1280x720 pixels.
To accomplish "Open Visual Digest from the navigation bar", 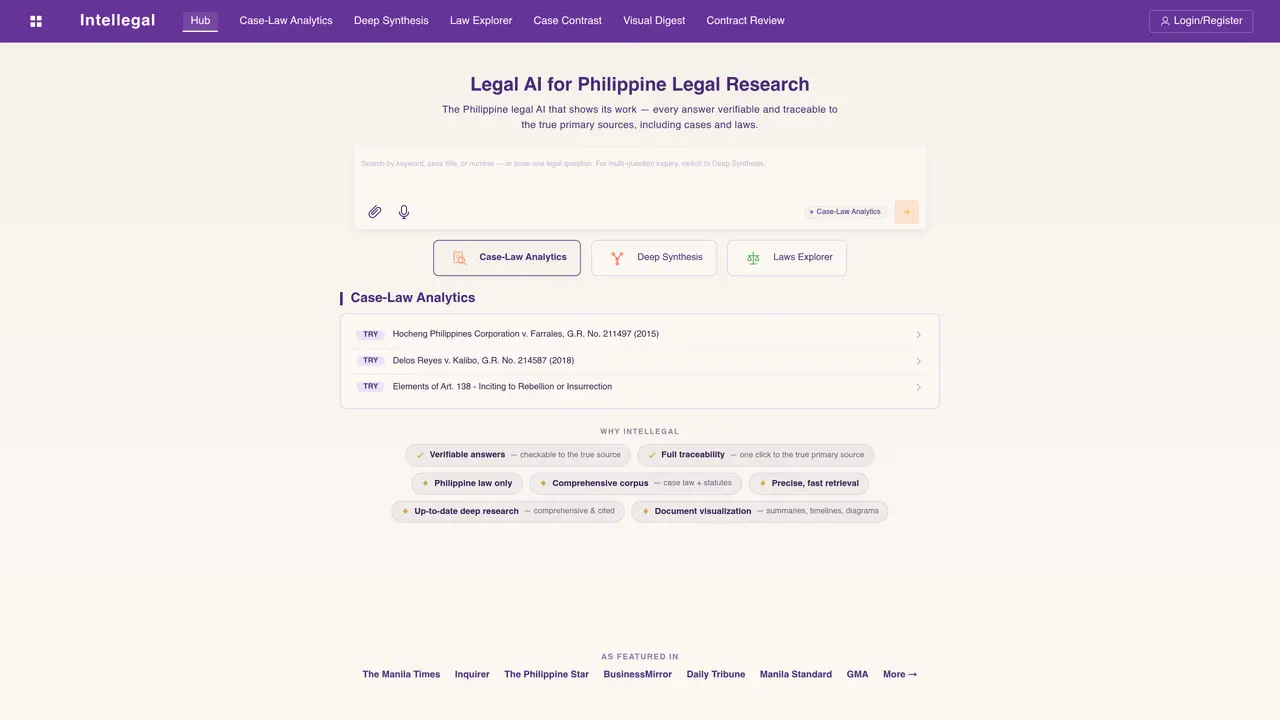I will point(654,21).
